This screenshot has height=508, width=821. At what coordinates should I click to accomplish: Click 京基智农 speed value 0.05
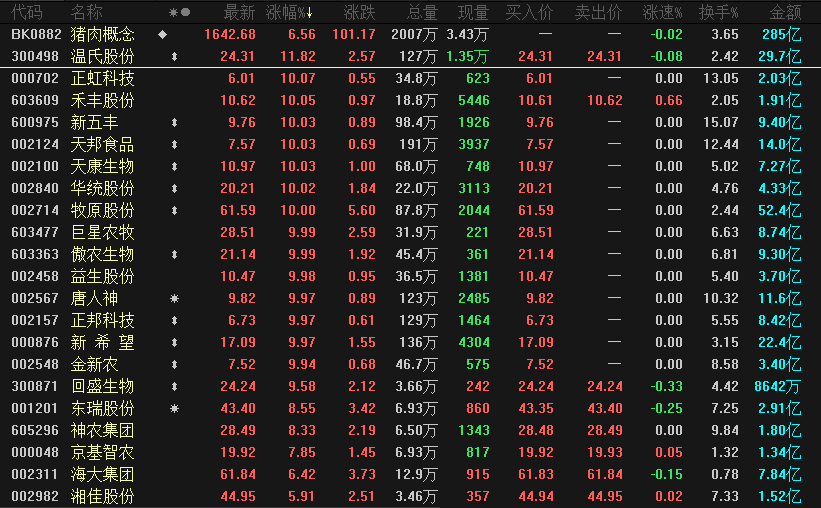coord(669,452)
